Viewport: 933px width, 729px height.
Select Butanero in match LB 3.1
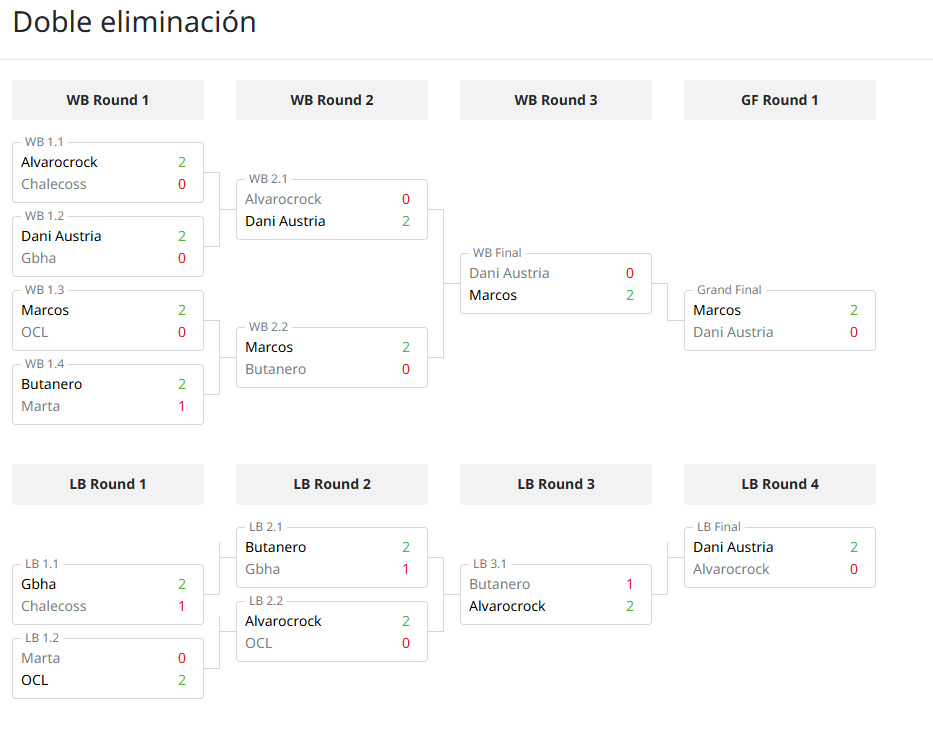click(x=500, y=584)
